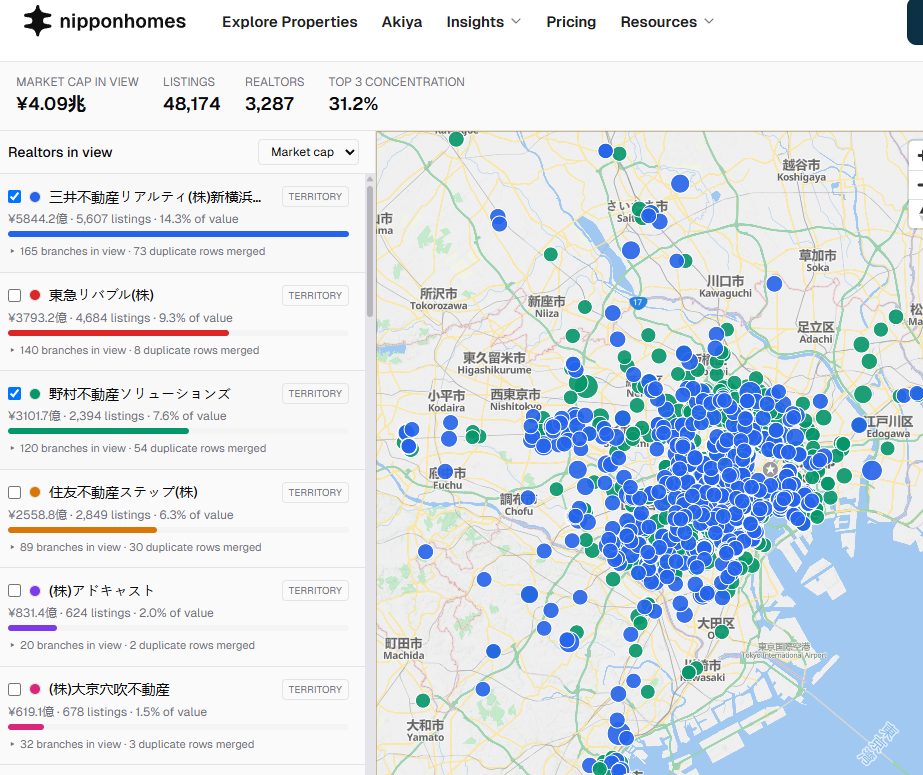Show TERRITORY for (株)アドキャスト
This screenshot has width=923, height=775.
coord(315,591)
